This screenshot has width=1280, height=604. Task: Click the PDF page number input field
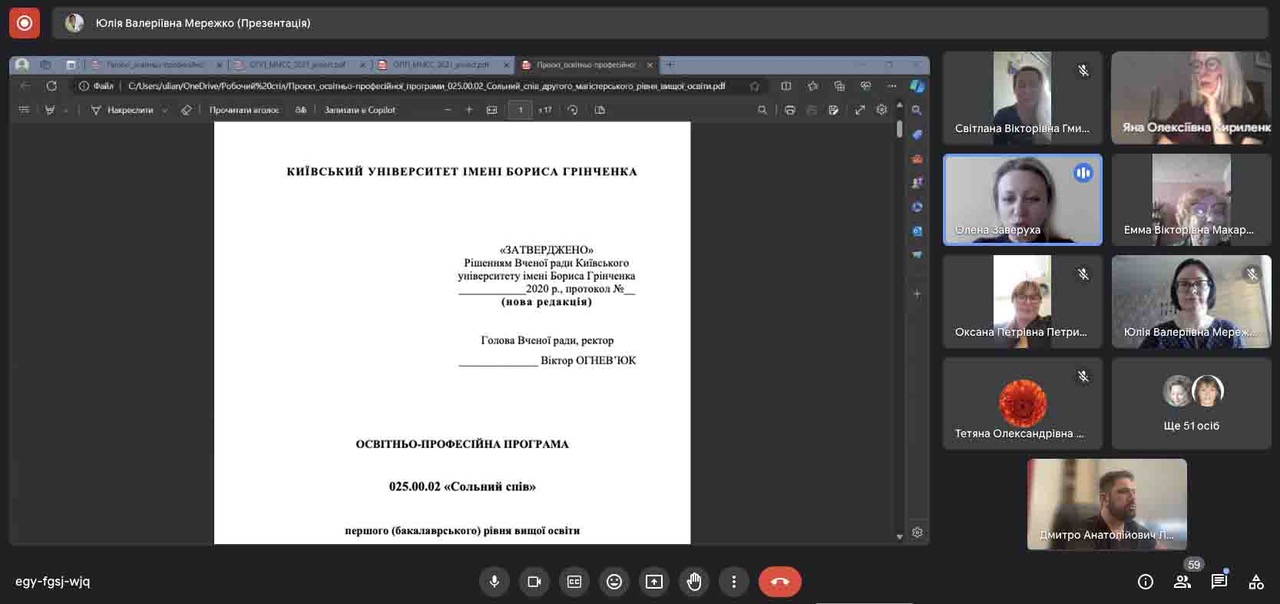click(519, 110)
